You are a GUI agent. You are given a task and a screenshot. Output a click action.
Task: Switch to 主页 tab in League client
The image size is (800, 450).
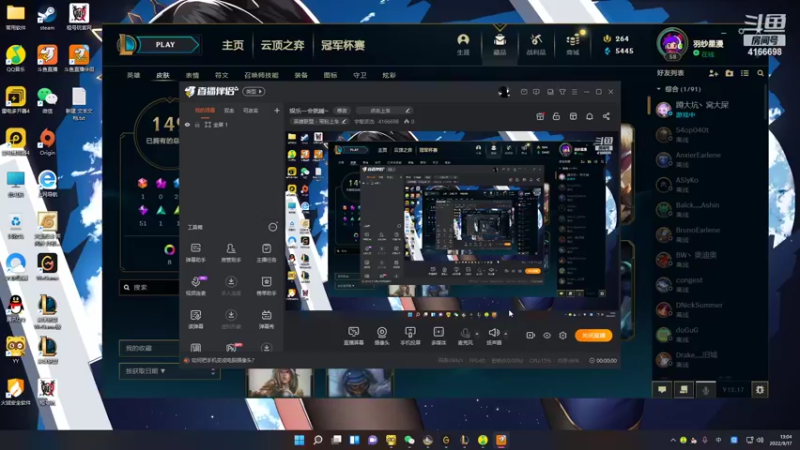(233, 45)
